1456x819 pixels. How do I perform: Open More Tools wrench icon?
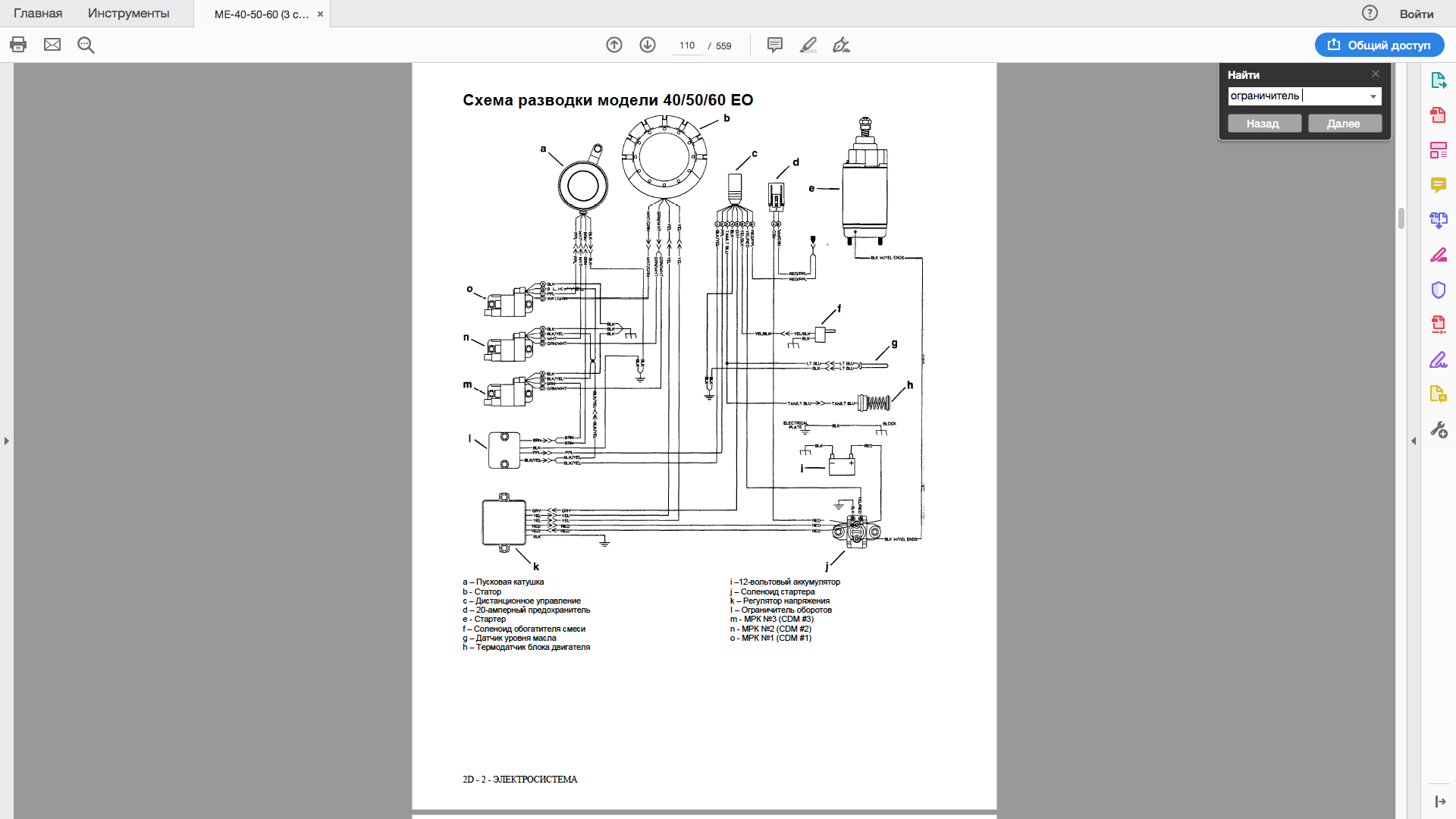click(x=1439, y=430)
